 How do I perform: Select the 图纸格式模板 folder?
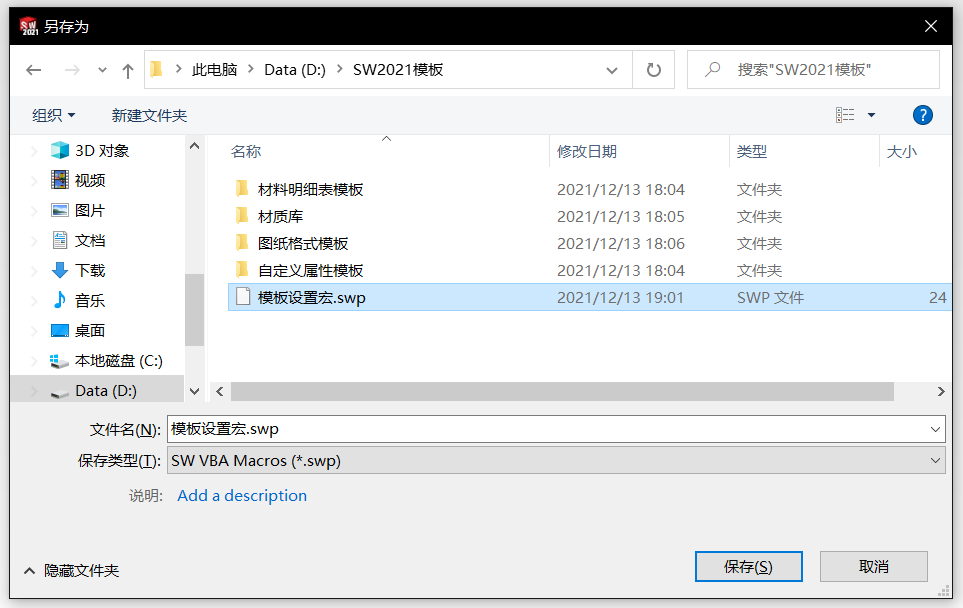coord(303,243)
